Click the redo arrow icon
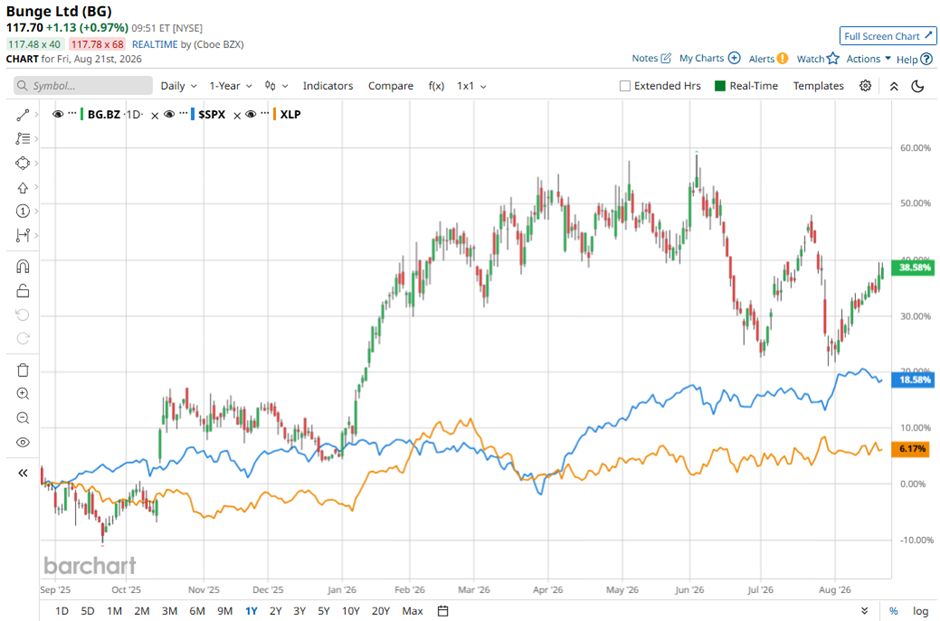 [23, 338]
